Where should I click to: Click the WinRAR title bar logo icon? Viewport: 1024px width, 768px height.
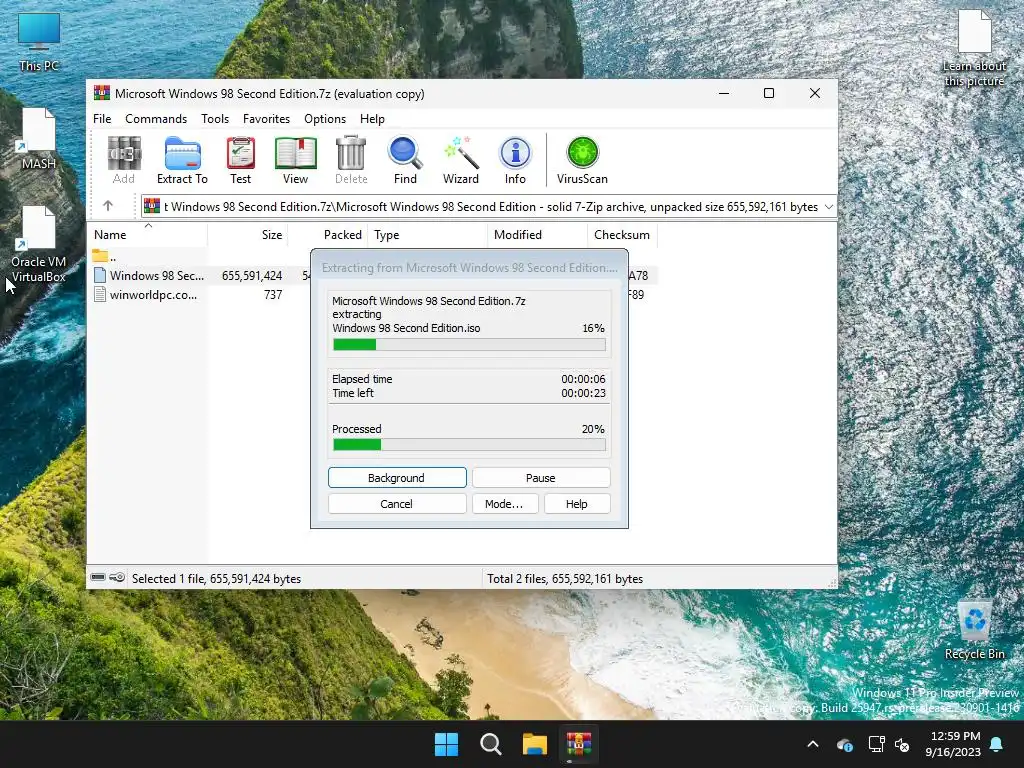101,93
